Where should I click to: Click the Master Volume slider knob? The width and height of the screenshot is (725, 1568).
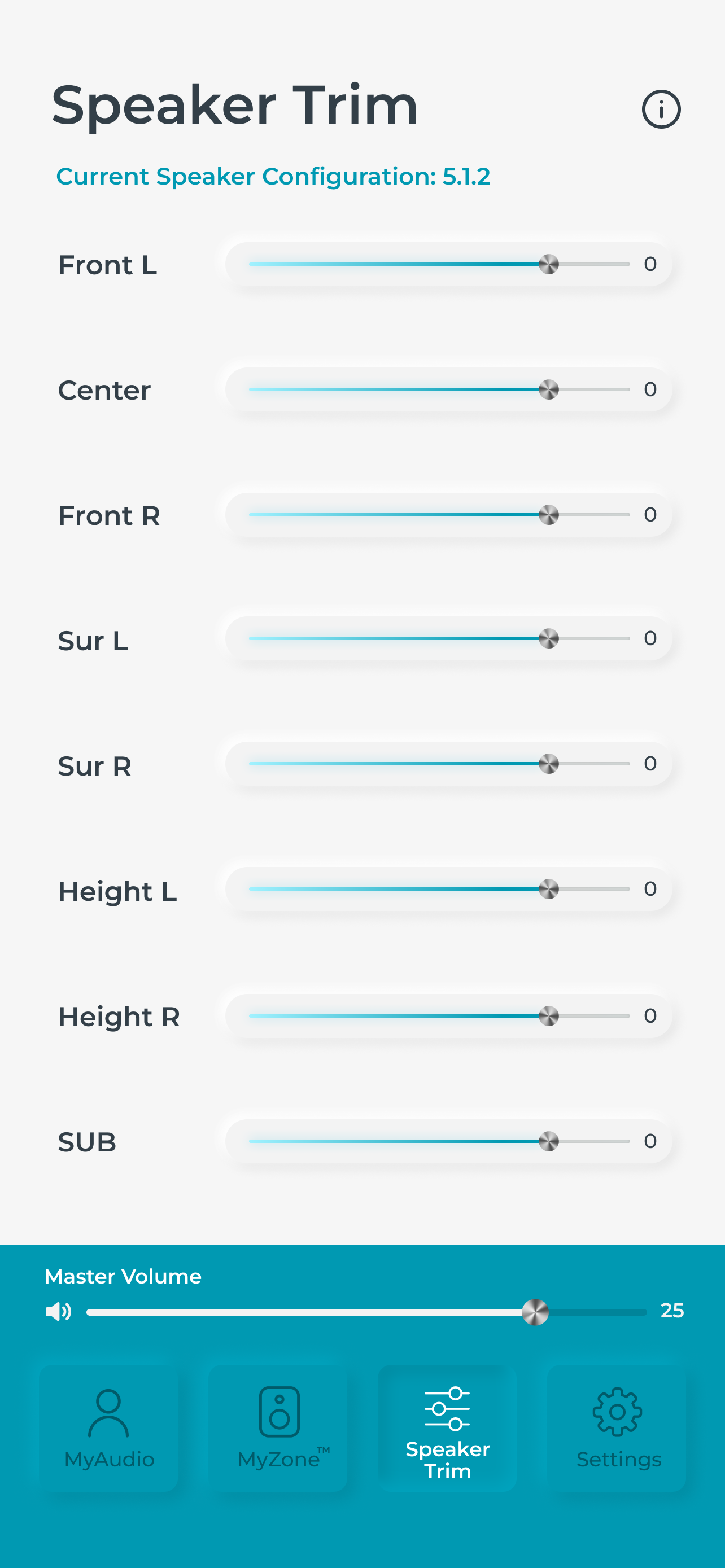click(535, 1312)
